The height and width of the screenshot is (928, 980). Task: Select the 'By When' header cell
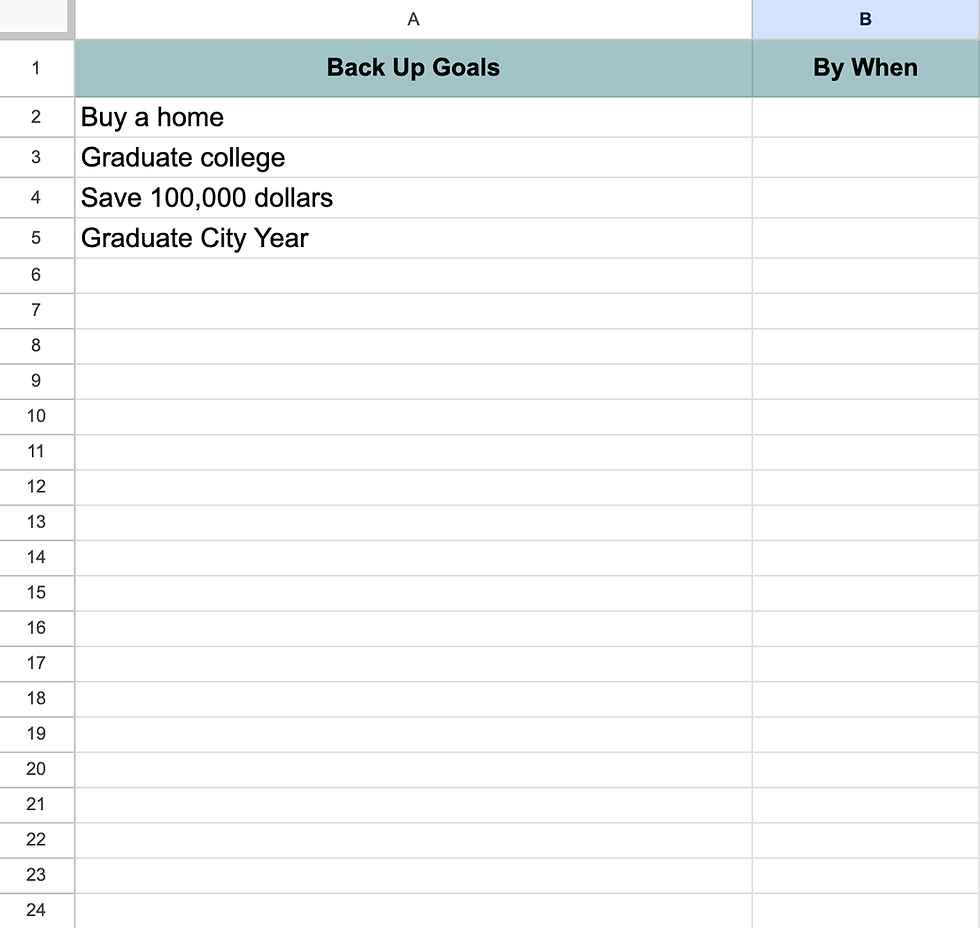point(866,67)
